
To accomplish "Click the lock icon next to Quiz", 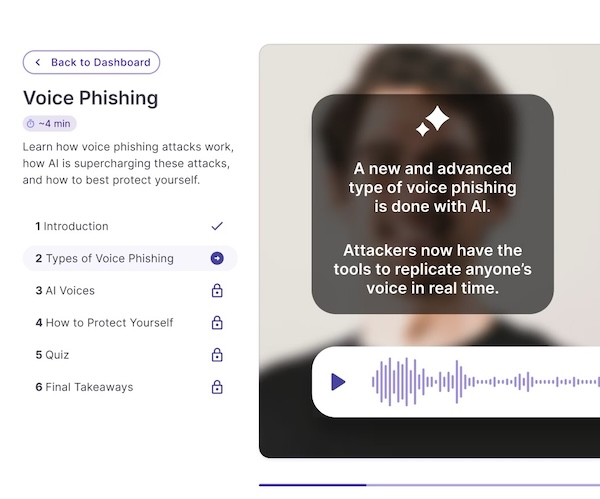I will [217, 355].
